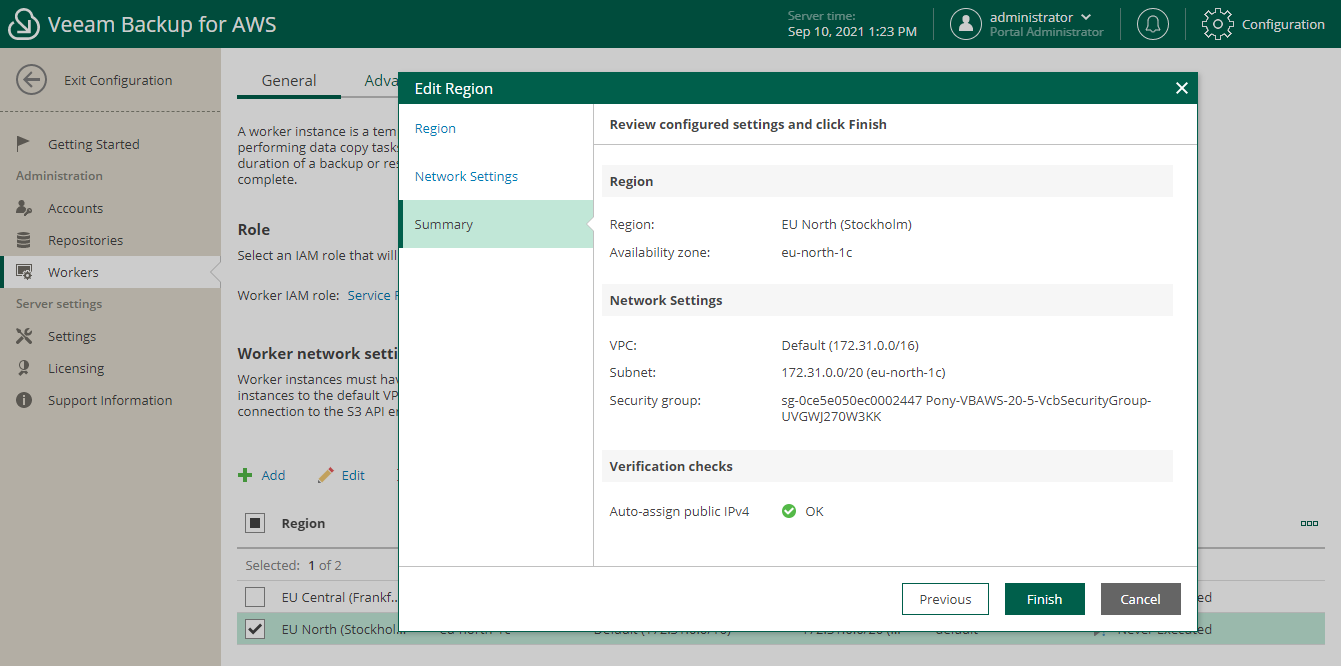
Task: Switch to the General tab
Action: 289,81
